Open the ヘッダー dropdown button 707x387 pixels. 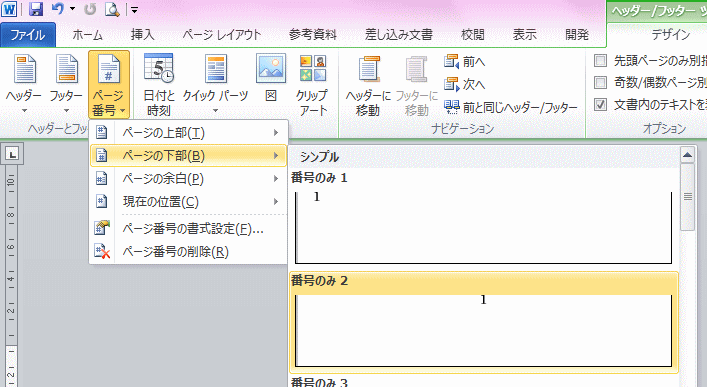pyautogui.click(x=24, y=84)
